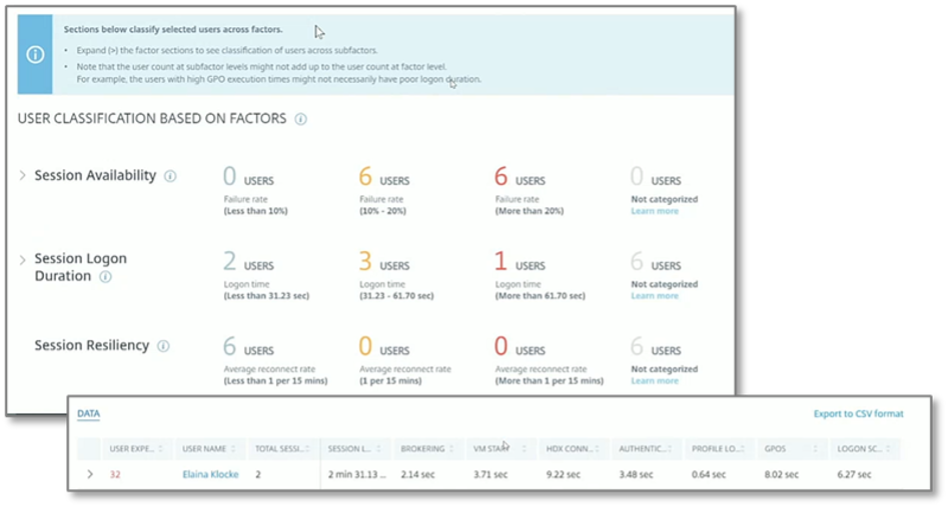Viewport: 949px width, 510px height.
Task: Expand the Session Availability factor section
Action: click(23, 176)
